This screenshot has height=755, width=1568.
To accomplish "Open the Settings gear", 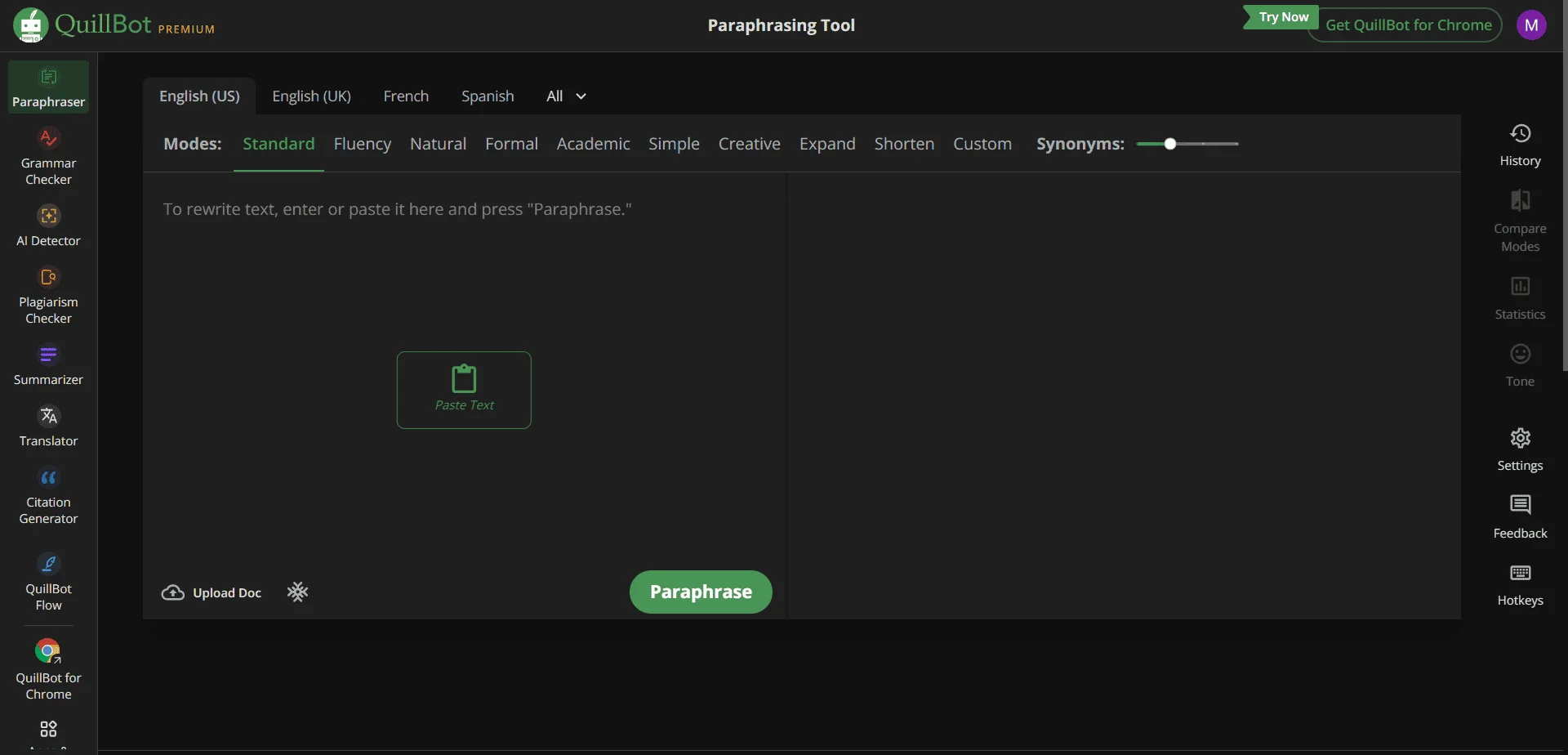I will (x=1520, y=449).
